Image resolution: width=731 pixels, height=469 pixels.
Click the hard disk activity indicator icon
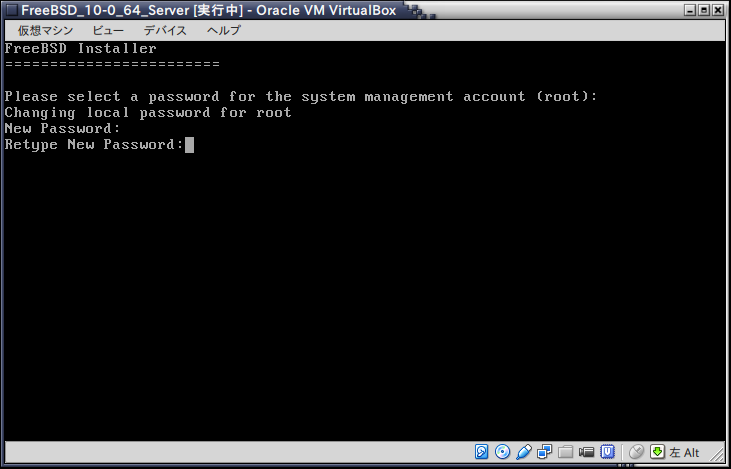point(482,451)
